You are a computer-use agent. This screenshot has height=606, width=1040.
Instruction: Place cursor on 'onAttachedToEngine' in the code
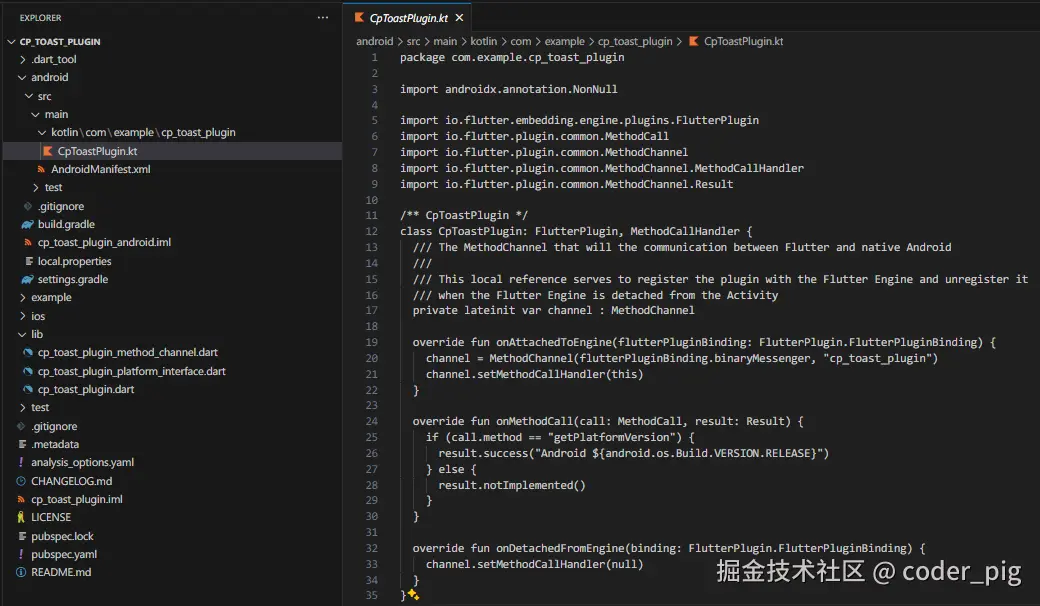[553, 342]
